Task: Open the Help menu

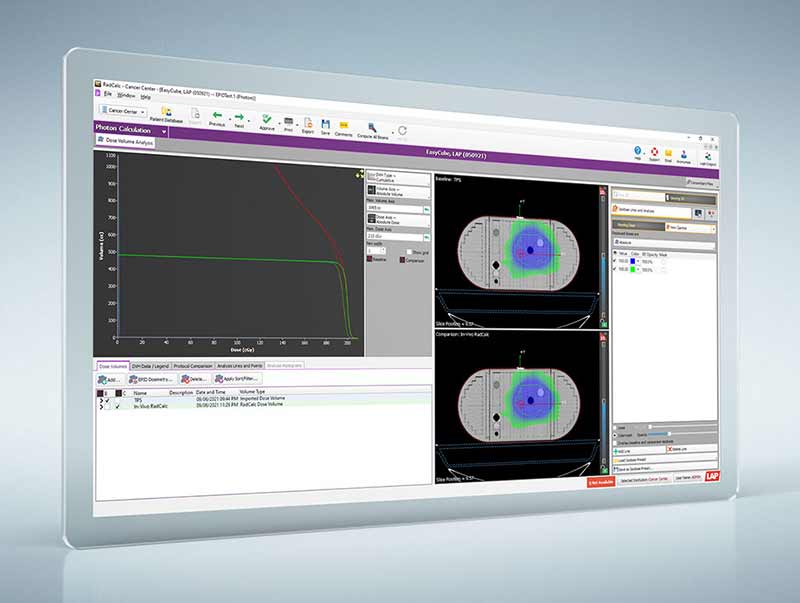Action: point(145,96)
